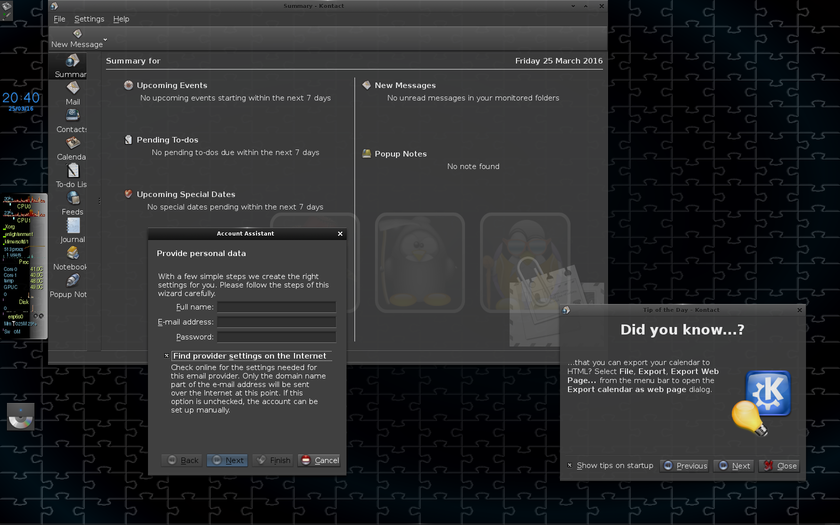The image size is (840, 525).
Task: Toggle Show tips on startup checkbox
Action: tap(569, 466)
